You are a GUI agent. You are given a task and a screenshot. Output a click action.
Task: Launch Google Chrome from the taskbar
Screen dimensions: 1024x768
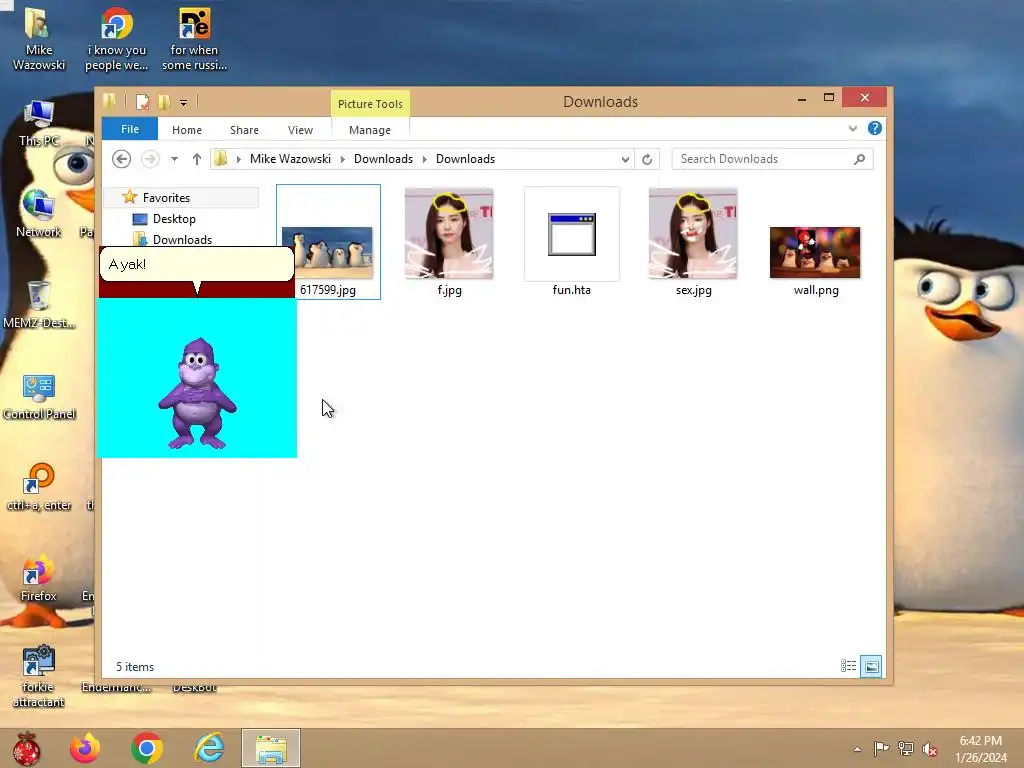tap(147, 748)
